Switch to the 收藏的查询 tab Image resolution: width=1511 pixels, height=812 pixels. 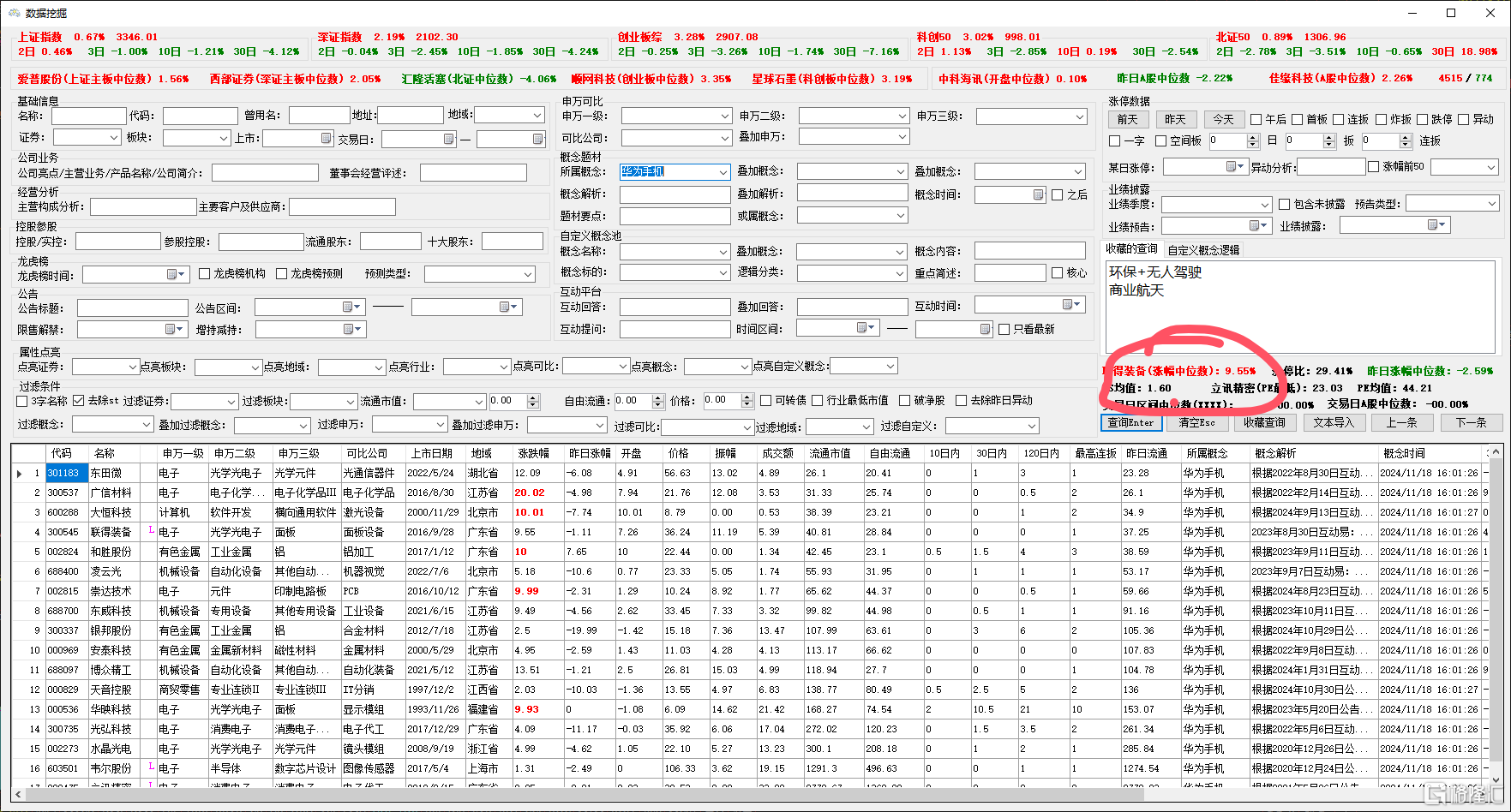click(1131, 249)
